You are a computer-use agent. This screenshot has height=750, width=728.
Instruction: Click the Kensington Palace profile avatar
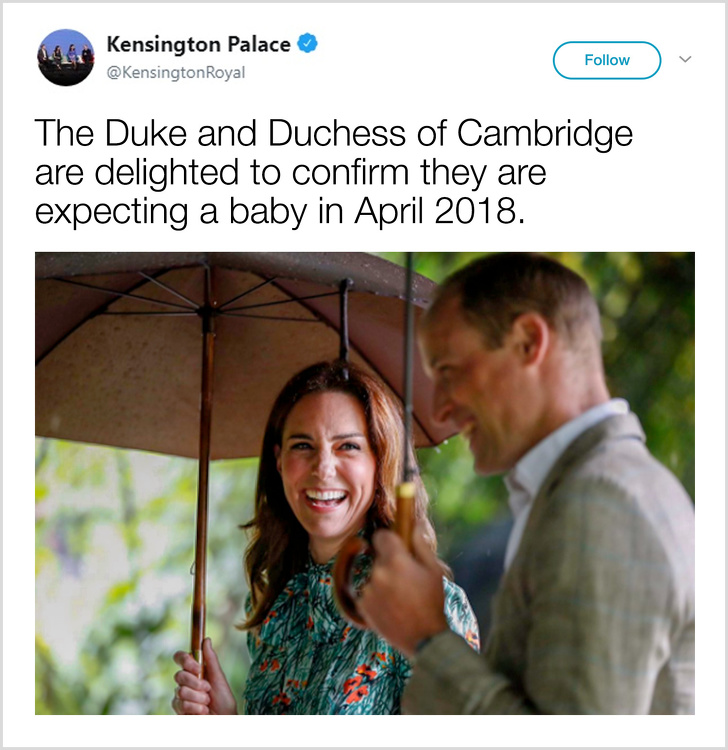(x=66, y=57)
